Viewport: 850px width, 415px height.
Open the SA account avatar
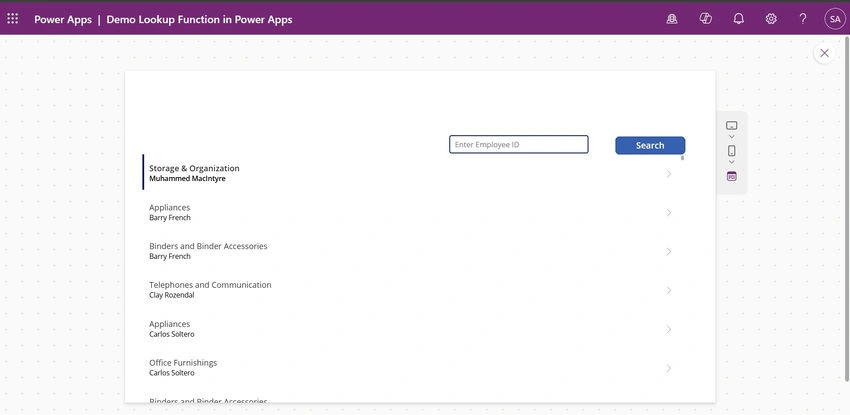(x=835, y=19)
